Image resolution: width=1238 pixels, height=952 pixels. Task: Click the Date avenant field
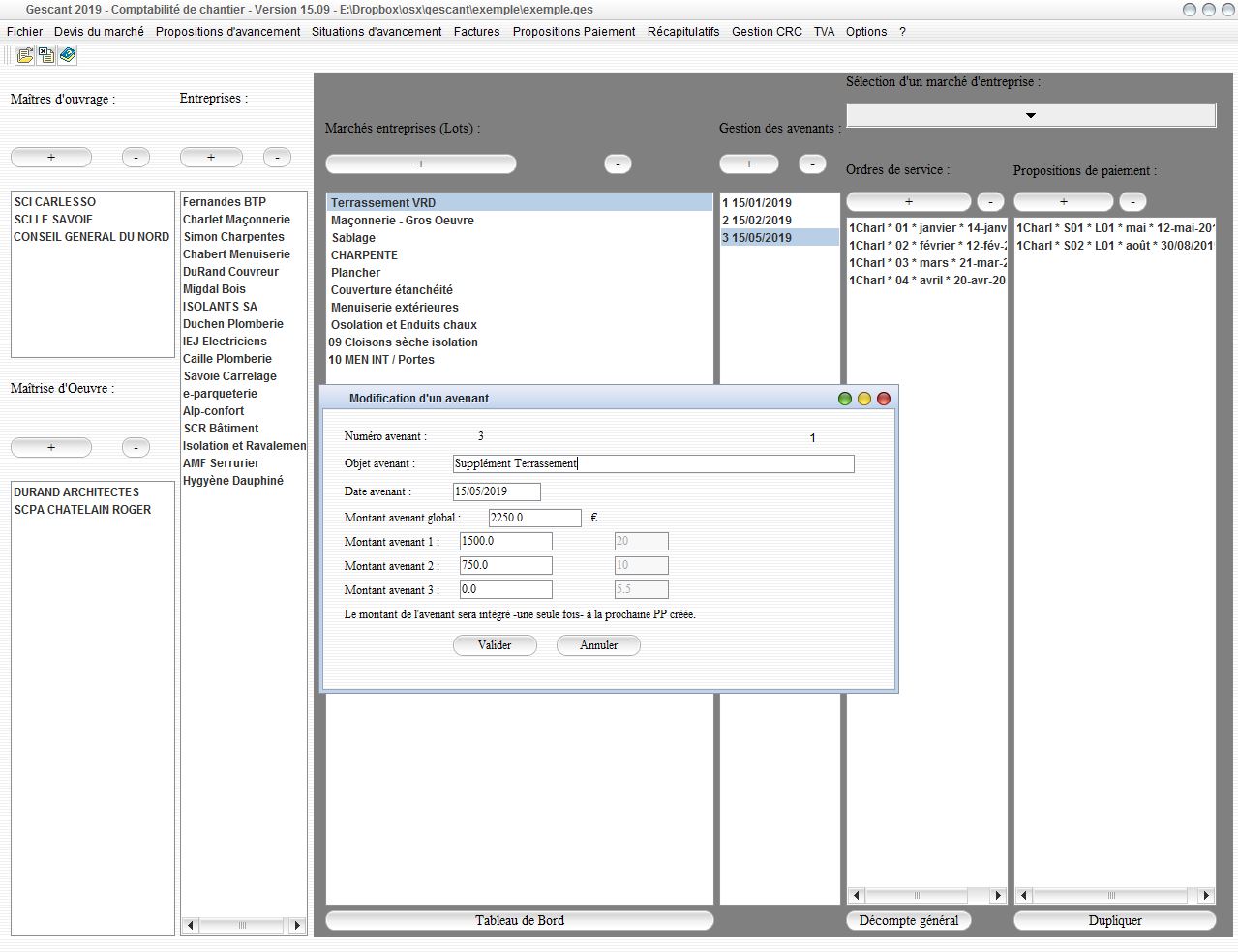tap(497, 491)
